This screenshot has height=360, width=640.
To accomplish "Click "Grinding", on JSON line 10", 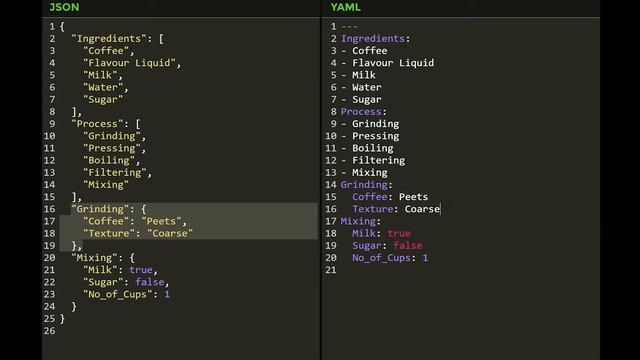I will [114, 136].
